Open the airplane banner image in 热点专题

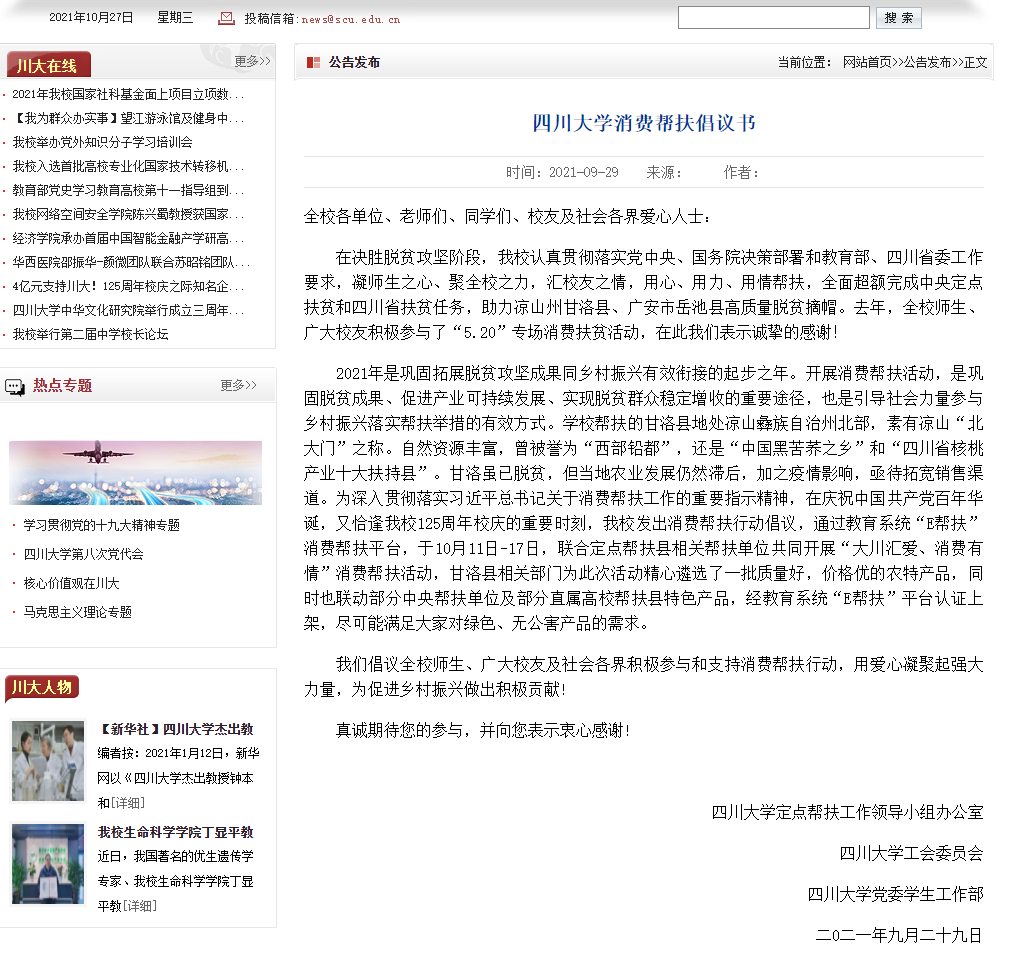(x=135, y=472)
